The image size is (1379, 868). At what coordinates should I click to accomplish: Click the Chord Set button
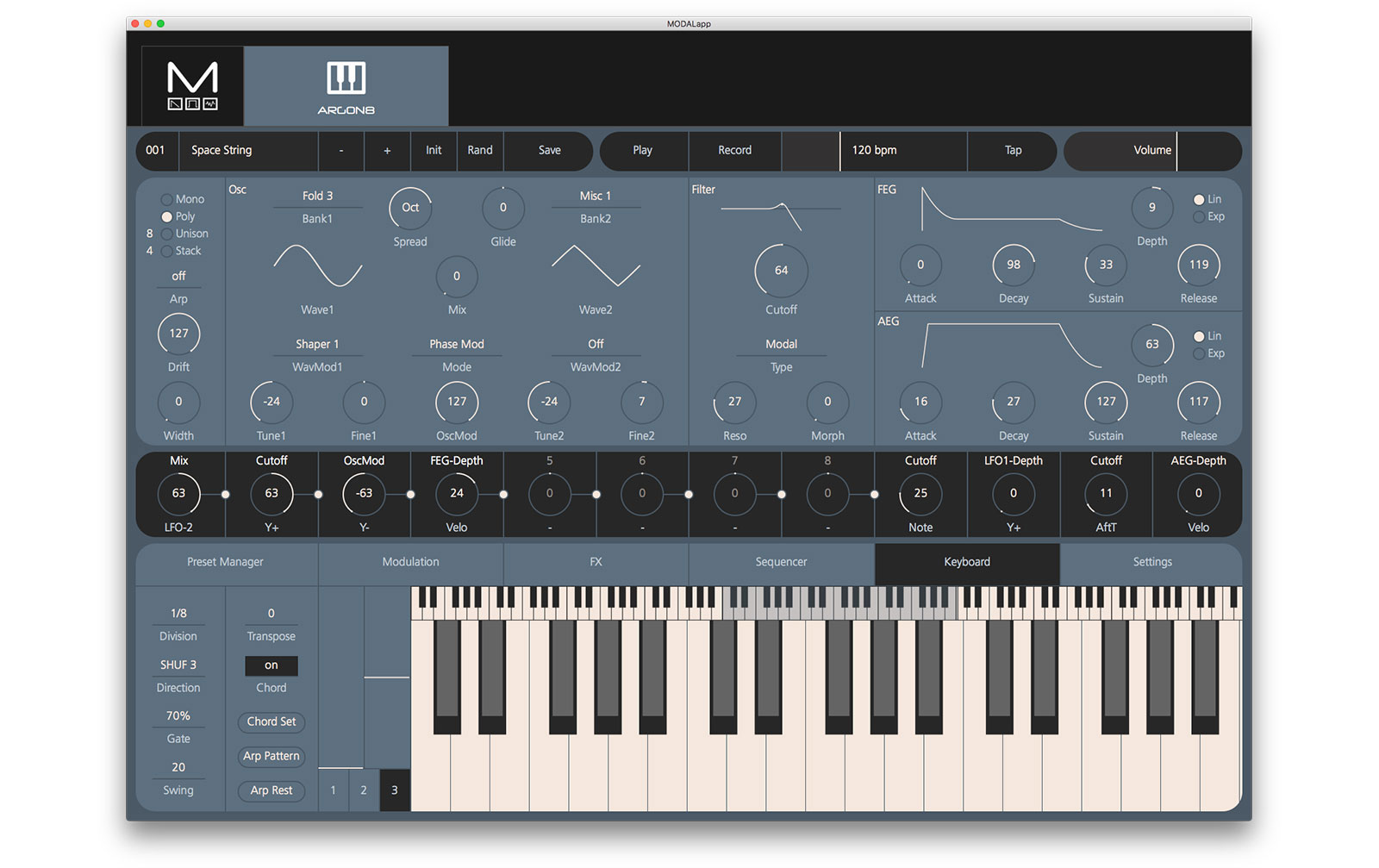click(x=271, y=721)
